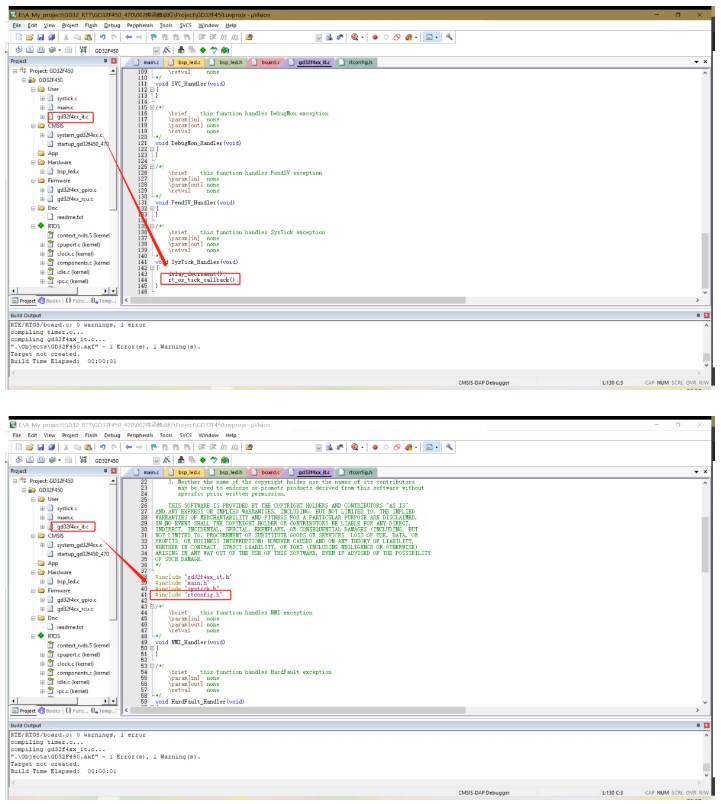This screenshot has width=721, height=804.
Task: Click CMSIS-DAP Debugger status in license-text window
Action: [484, 793]
